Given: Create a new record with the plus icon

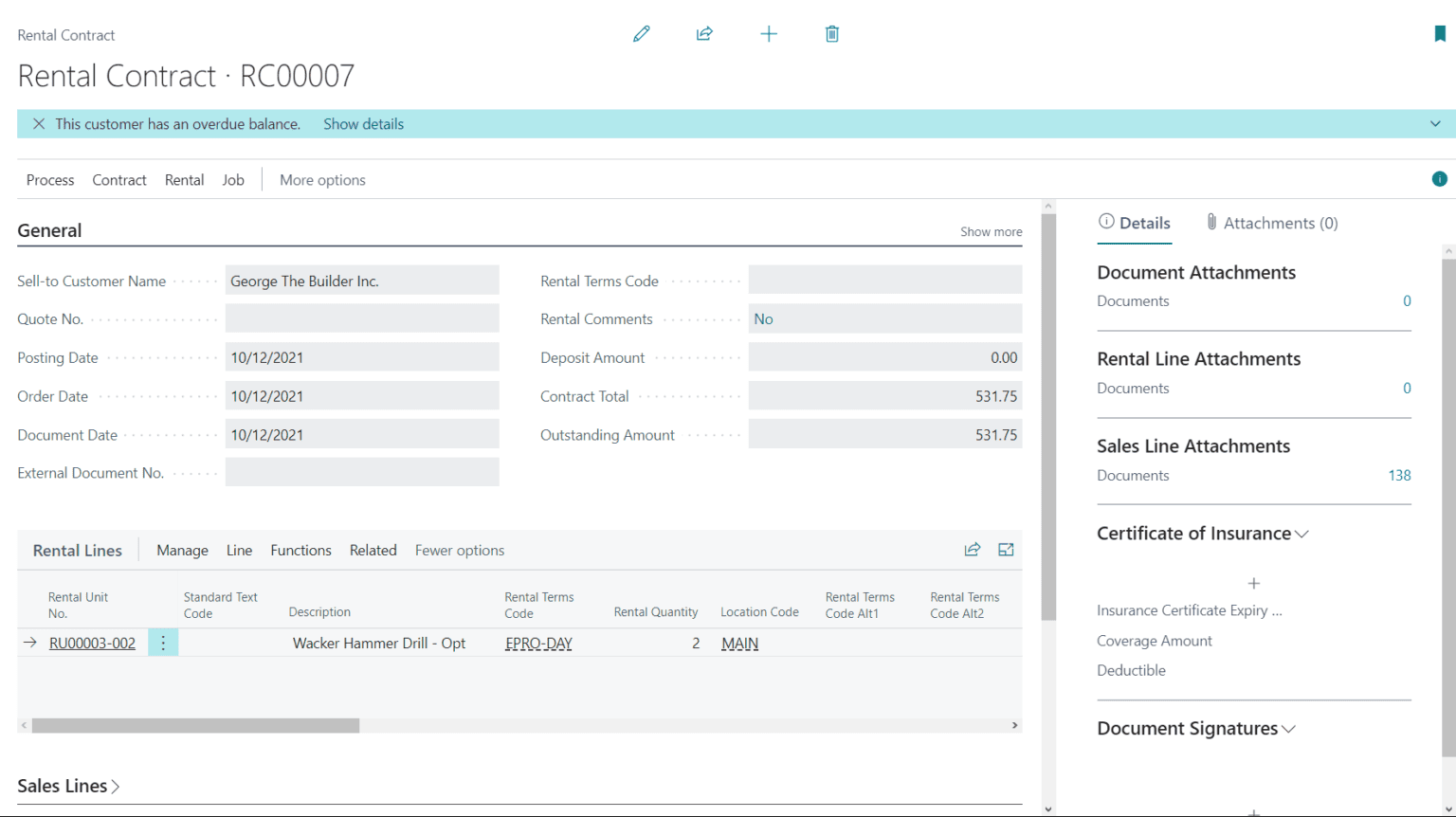Looking at the screenshot, I should point(769,33).
